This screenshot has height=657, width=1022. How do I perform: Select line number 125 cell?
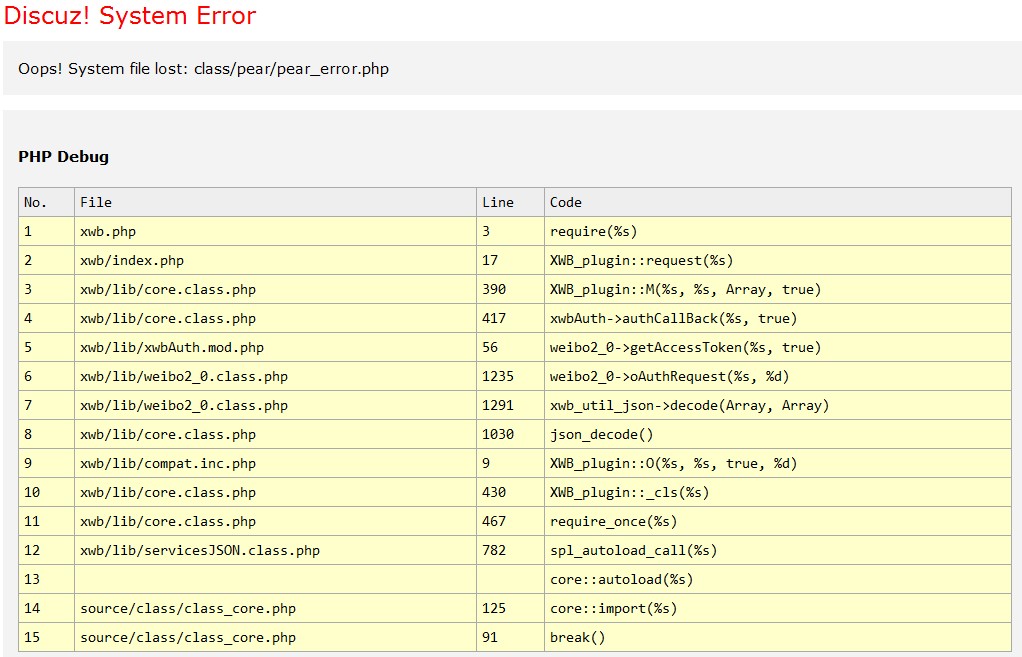pos(510,608)
